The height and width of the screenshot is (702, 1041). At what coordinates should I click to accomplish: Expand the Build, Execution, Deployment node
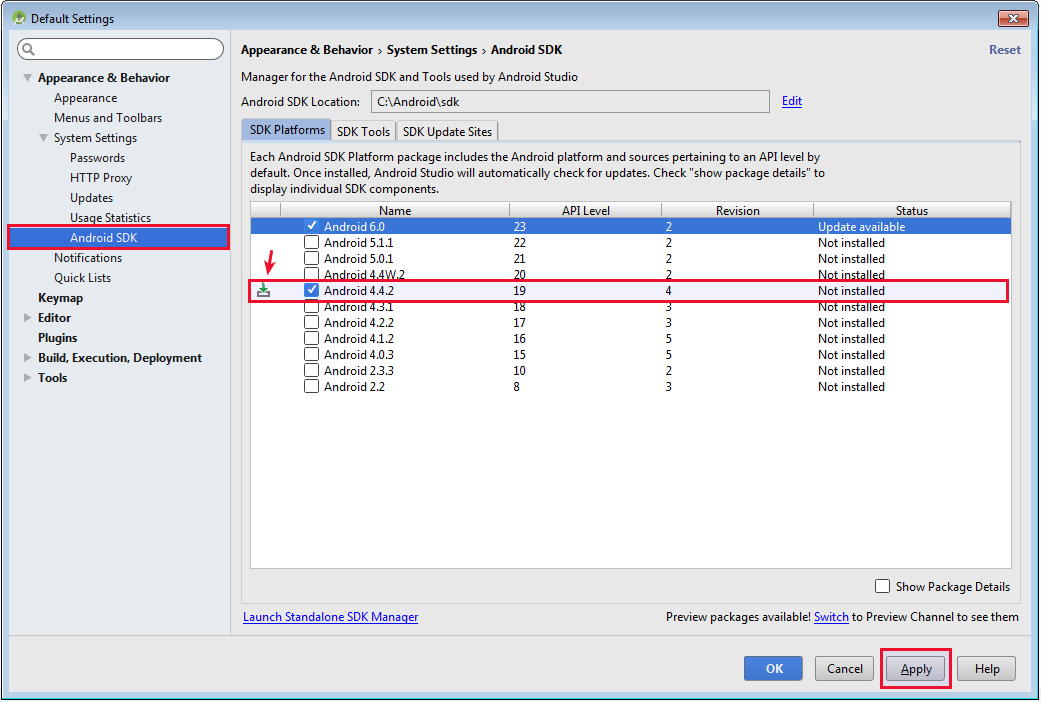tap(27, 357)
